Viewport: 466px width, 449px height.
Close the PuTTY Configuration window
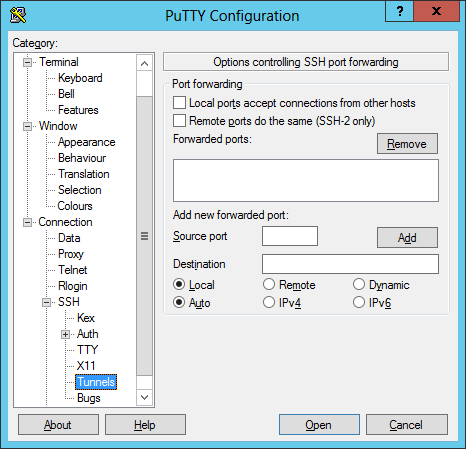click(436, 11)
